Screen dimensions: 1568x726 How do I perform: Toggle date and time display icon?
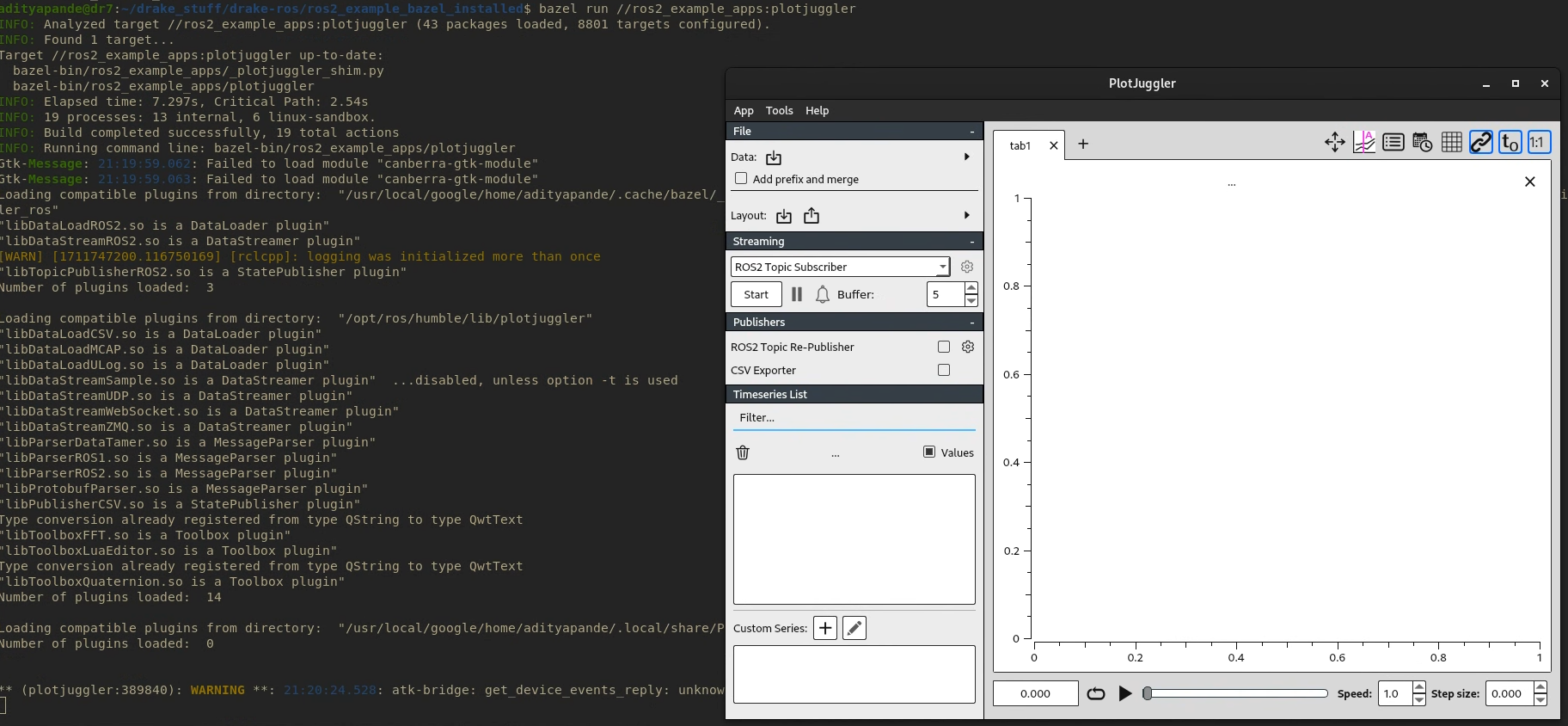coord(1423,143)
